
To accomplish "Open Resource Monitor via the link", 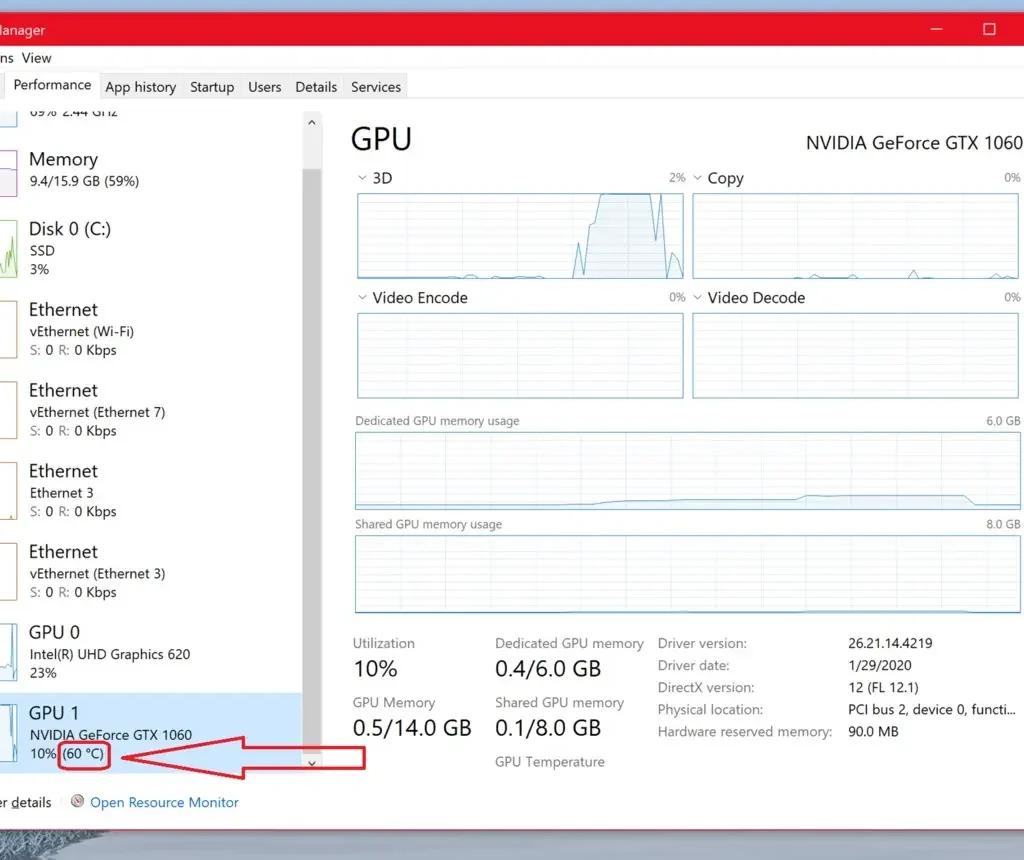I will (x=164, y=802).
